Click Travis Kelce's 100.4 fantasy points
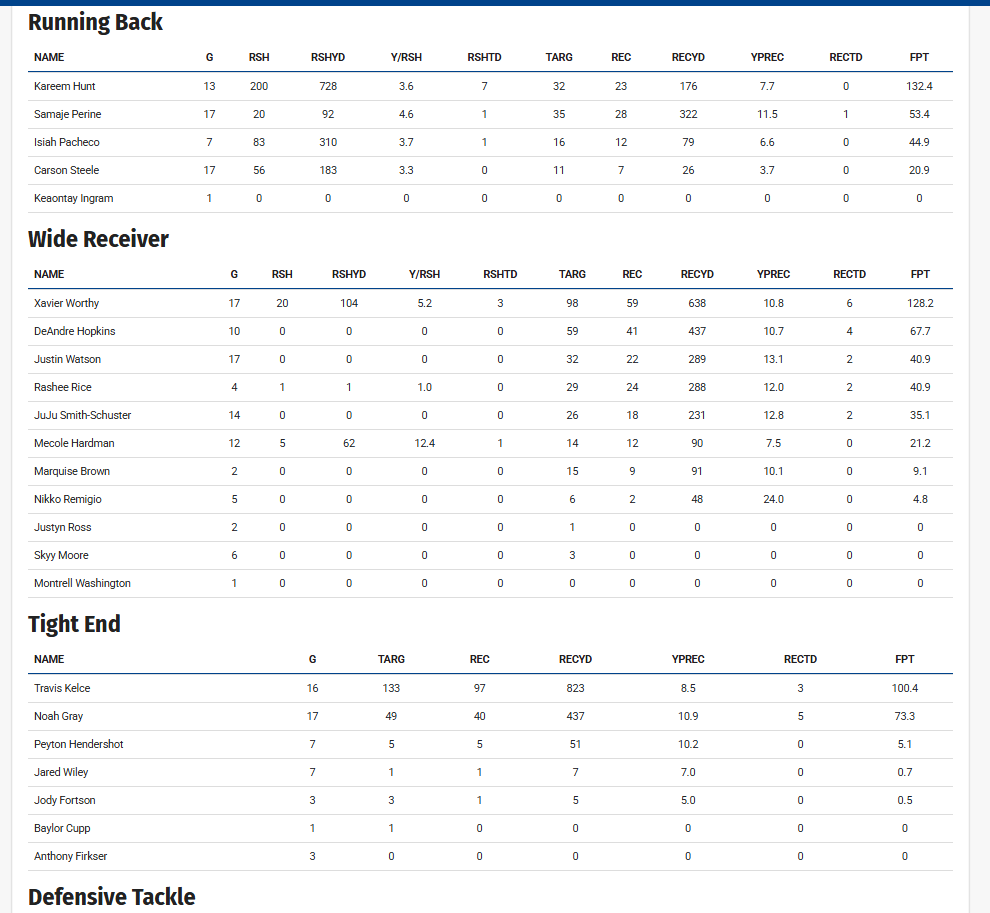This screenshot has width=990, height=913. 905,688
